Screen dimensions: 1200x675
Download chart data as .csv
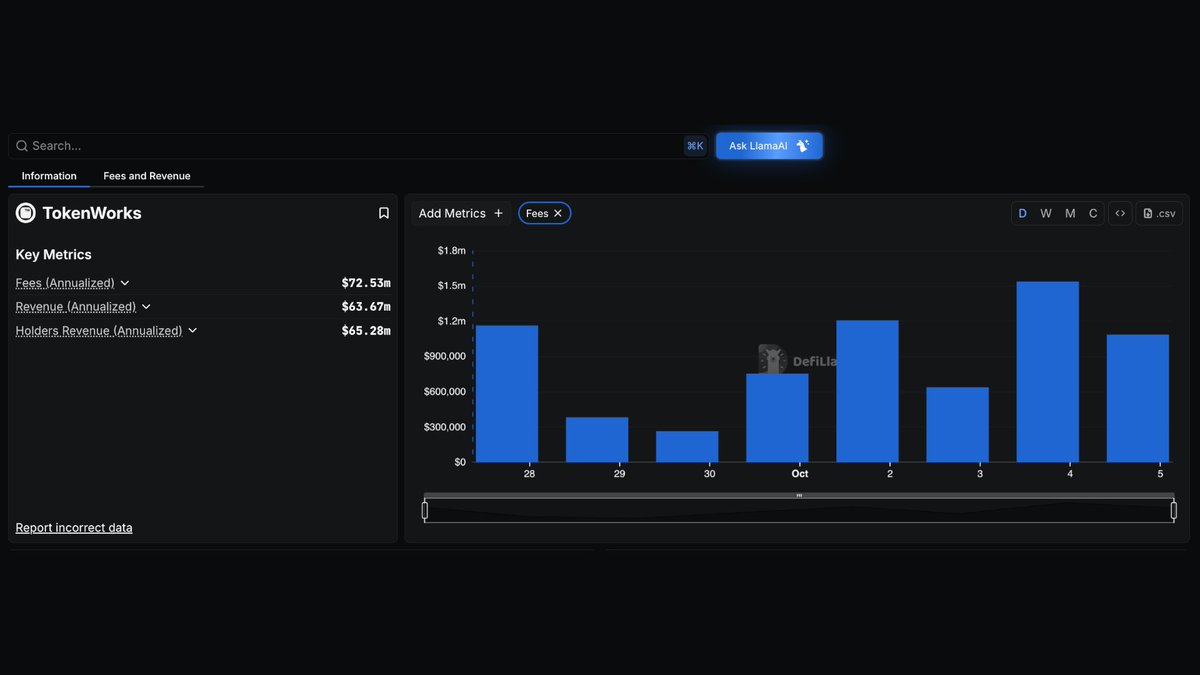tap(1159, 213)
